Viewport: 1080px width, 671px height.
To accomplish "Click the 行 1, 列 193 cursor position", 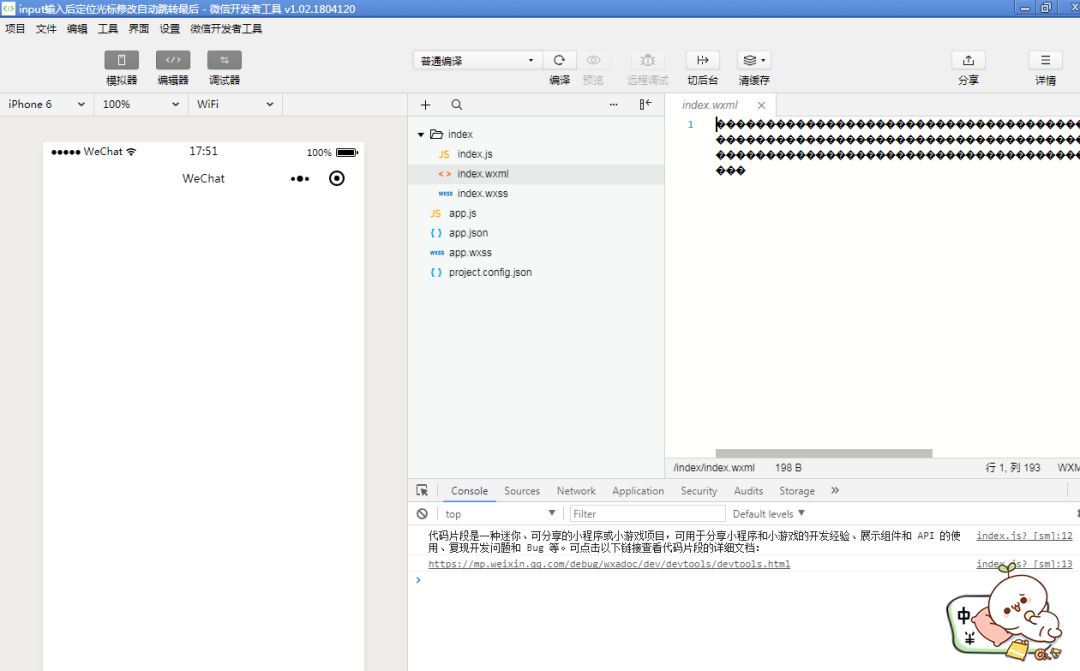I will click(x=1012, y=468).
